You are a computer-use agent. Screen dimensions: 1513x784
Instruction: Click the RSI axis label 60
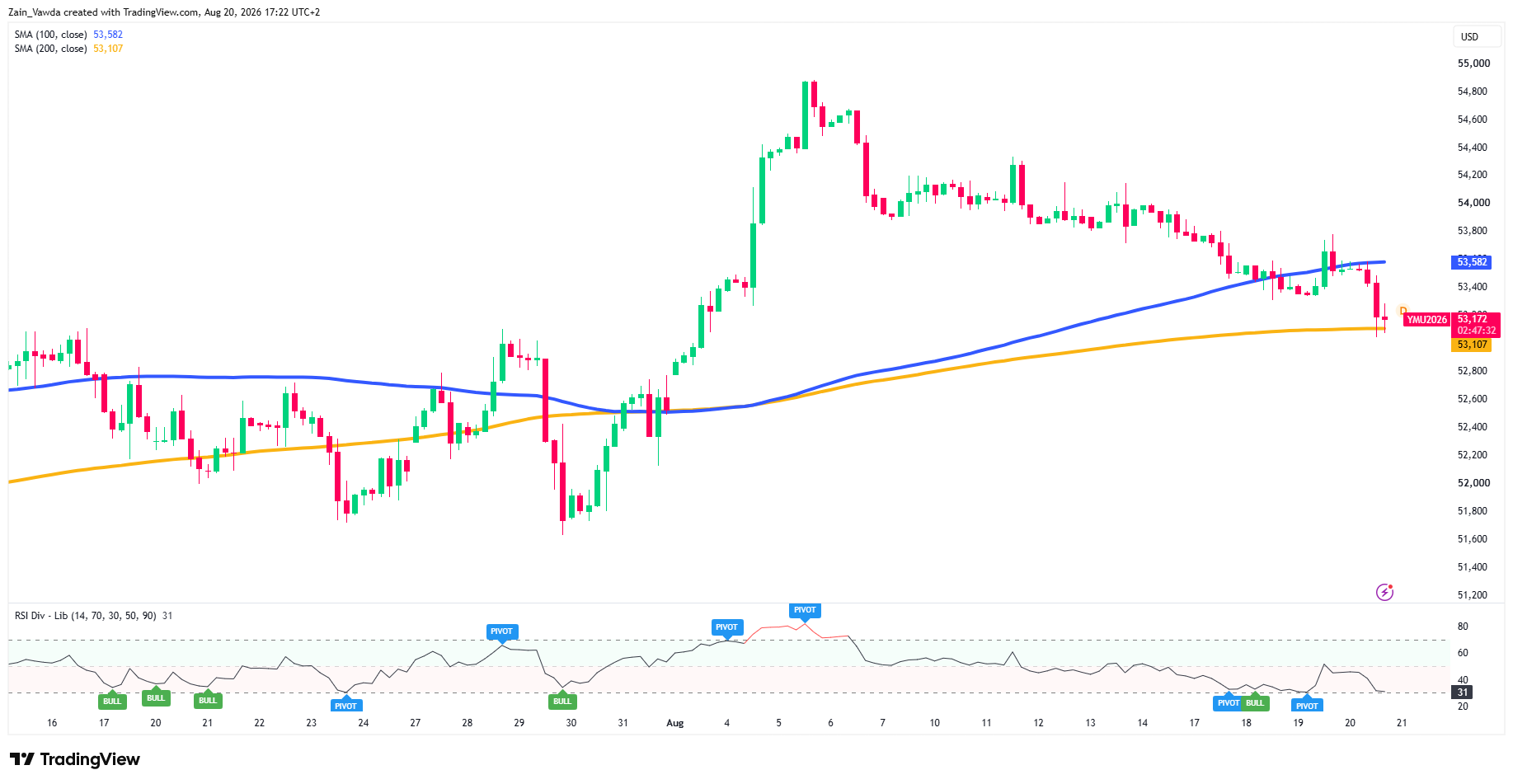1463,653
